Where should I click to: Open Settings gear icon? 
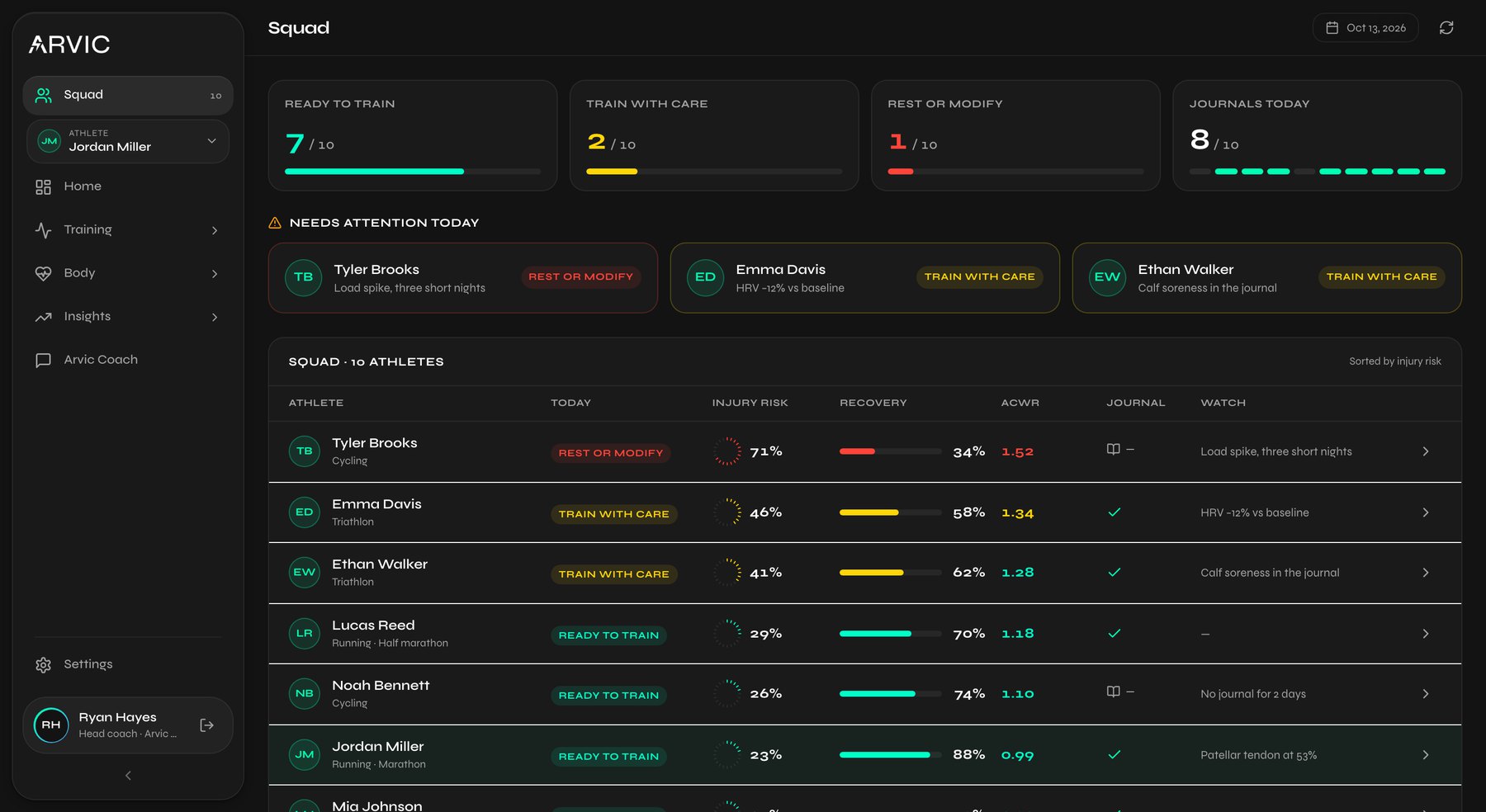point(44,665)
